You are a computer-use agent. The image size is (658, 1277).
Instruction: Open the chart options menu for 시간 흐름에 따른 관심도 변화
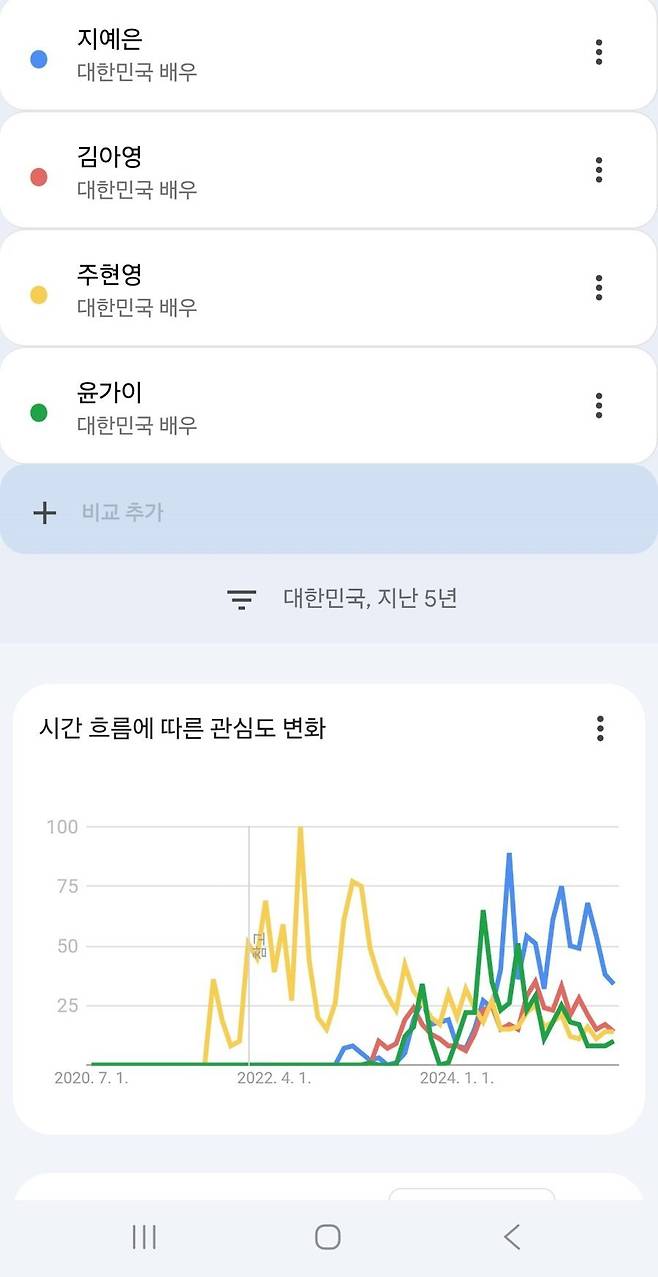click(598, 729)
